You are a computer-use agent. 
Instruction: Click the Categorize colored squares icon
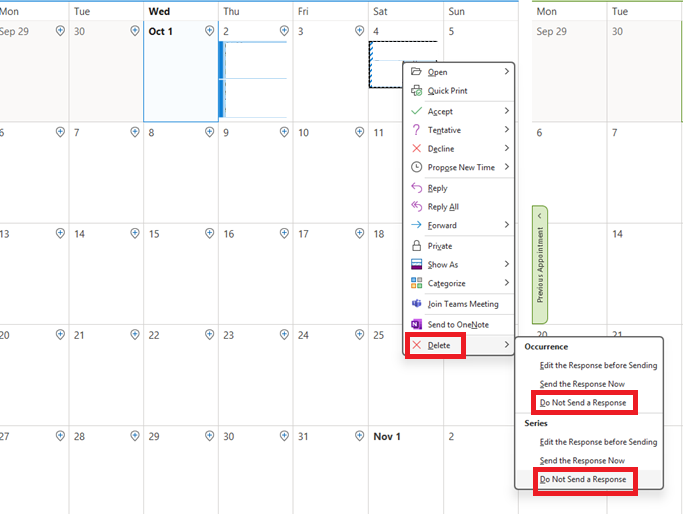tap(416, 283)
